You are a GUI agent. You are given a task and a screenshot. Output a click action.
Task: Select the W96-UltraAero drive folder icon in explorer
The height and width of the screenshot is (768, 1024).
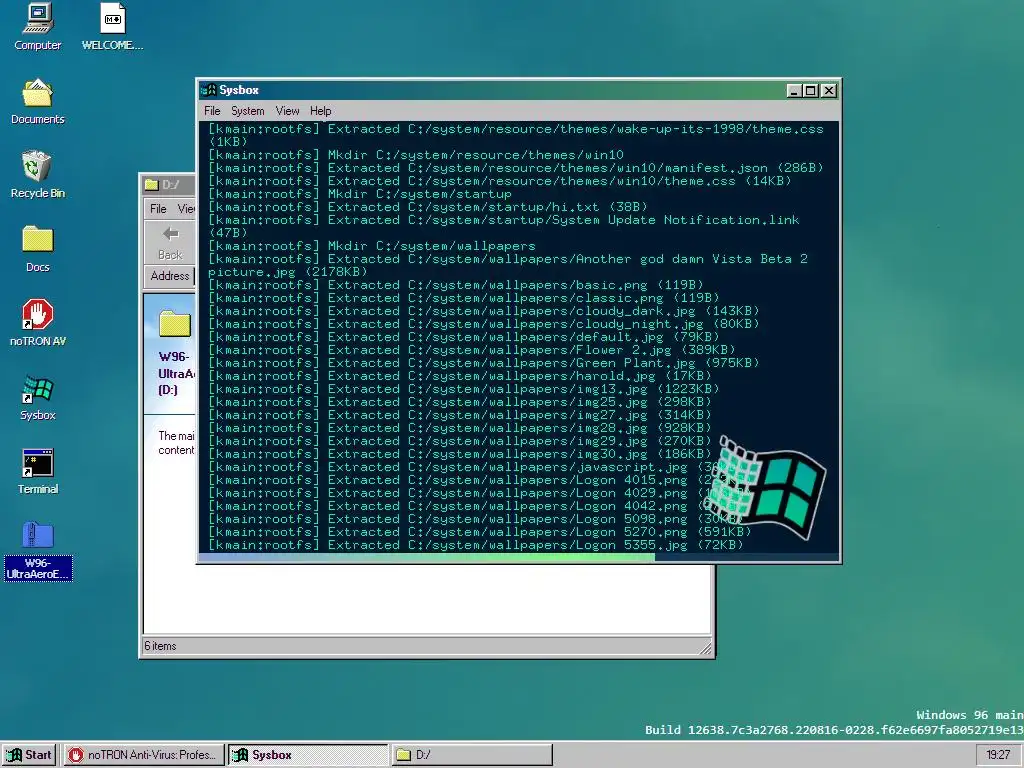pos(174,323)
